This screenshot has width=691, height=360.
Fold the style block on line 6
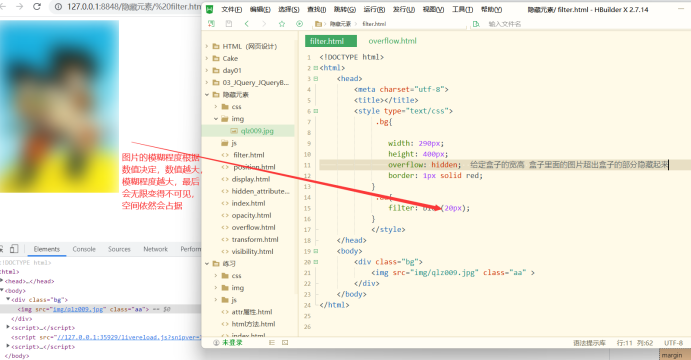pyautogui.click(x=316, y=111)
